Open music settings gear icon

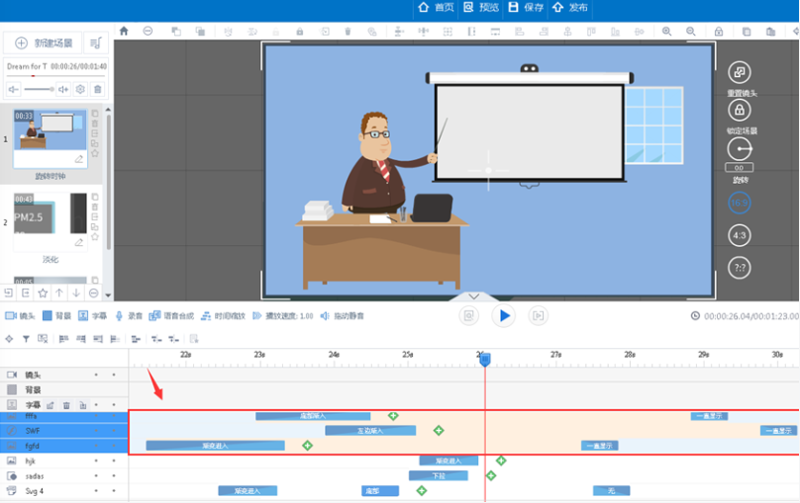80,89
